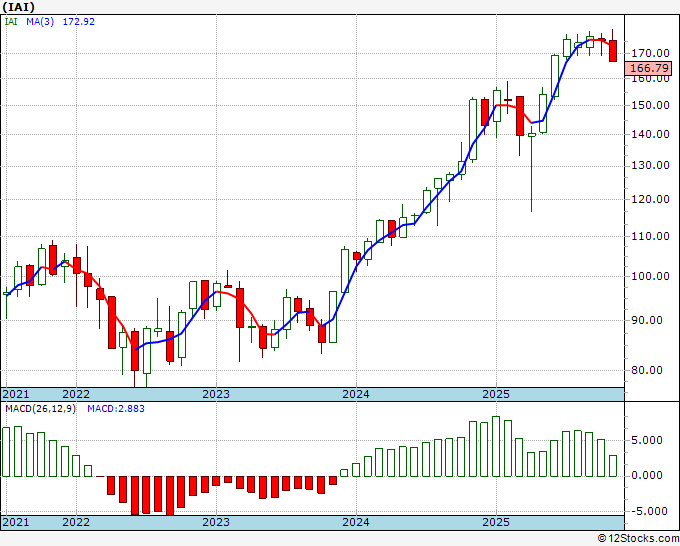Image resolution: width=680 pixels, height=546 pixels.
Task: Click the last red candlestick near 170
Action: [613, 51]
